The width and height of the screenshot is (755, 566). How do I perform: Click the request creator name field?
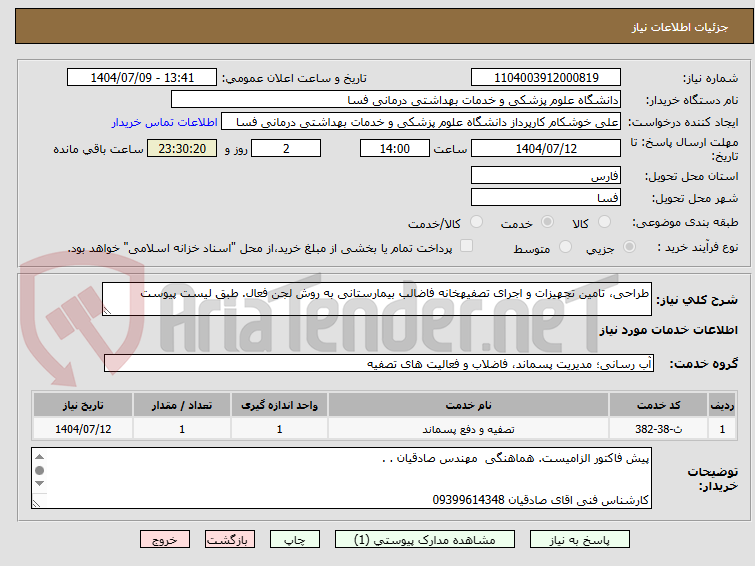pyautogui.click(x=421, y=122)
